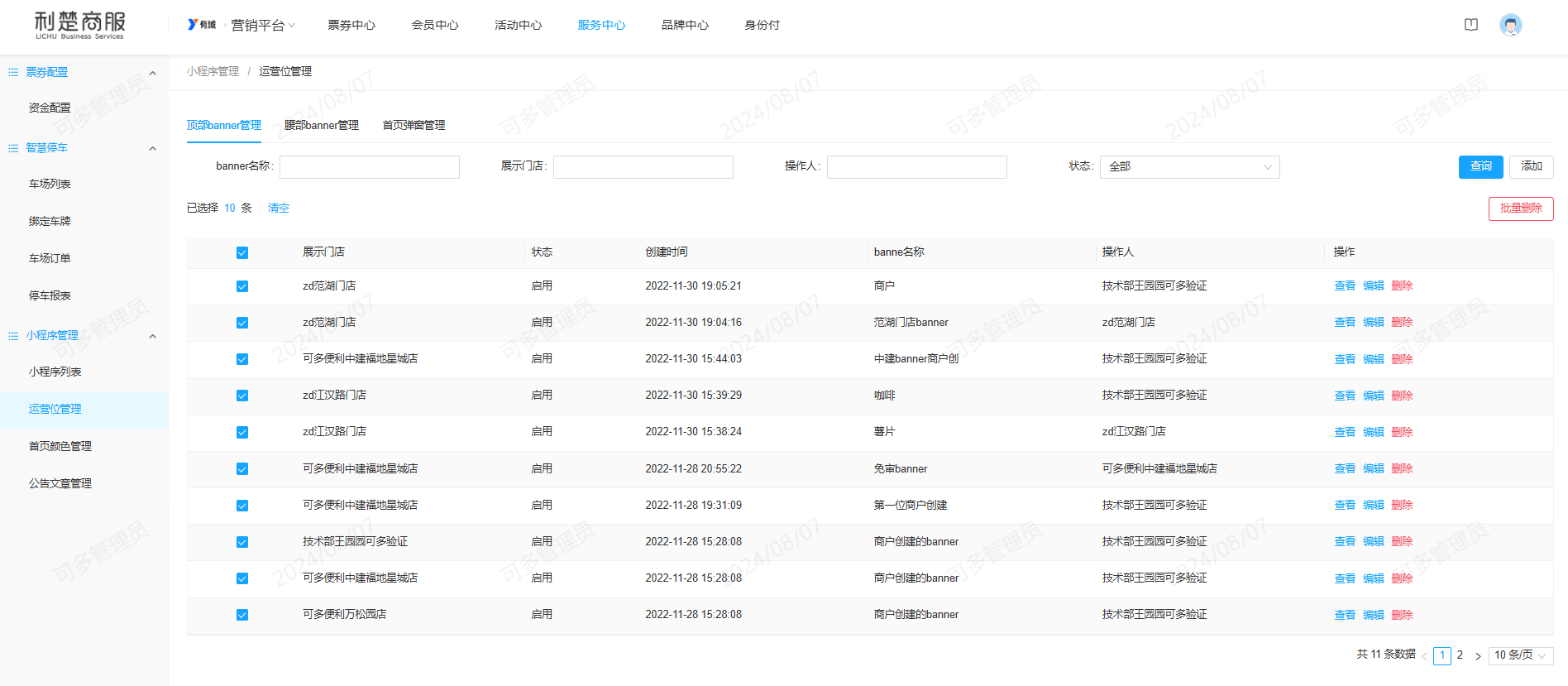Image resolution: width=1568 pixels, height=686 pixels.
Task: Click the 小程序管理 list icon
Action: point(13,336)
